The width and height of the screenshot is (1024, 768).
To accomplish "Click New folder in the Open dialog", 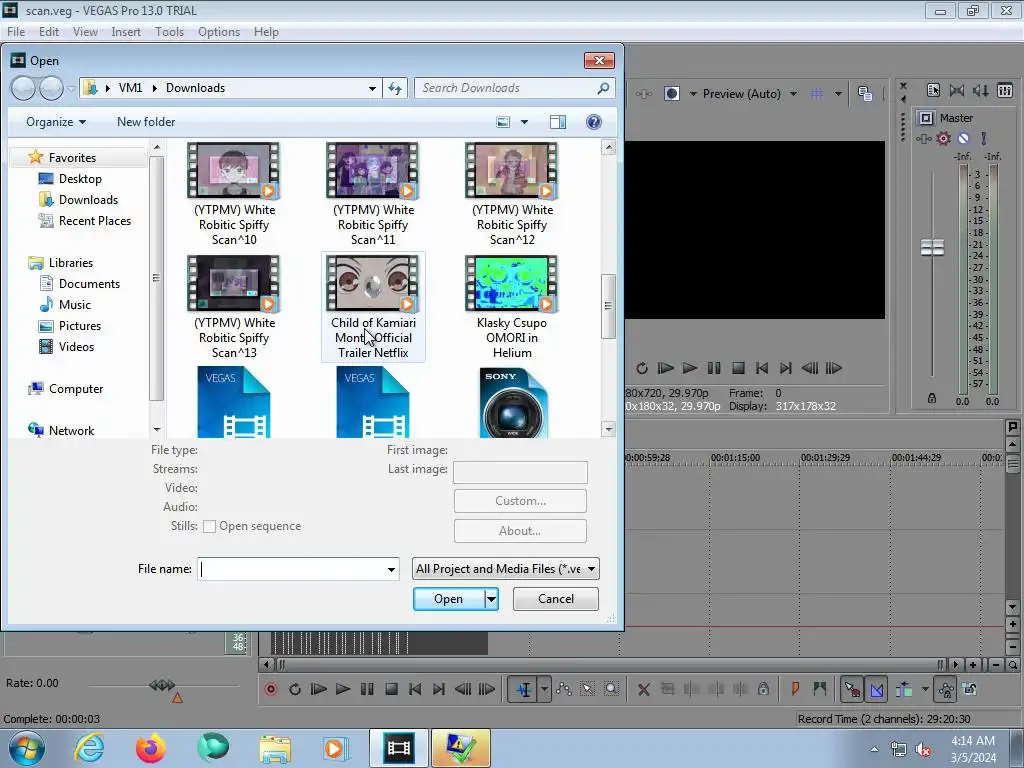I will coord(146,122).
